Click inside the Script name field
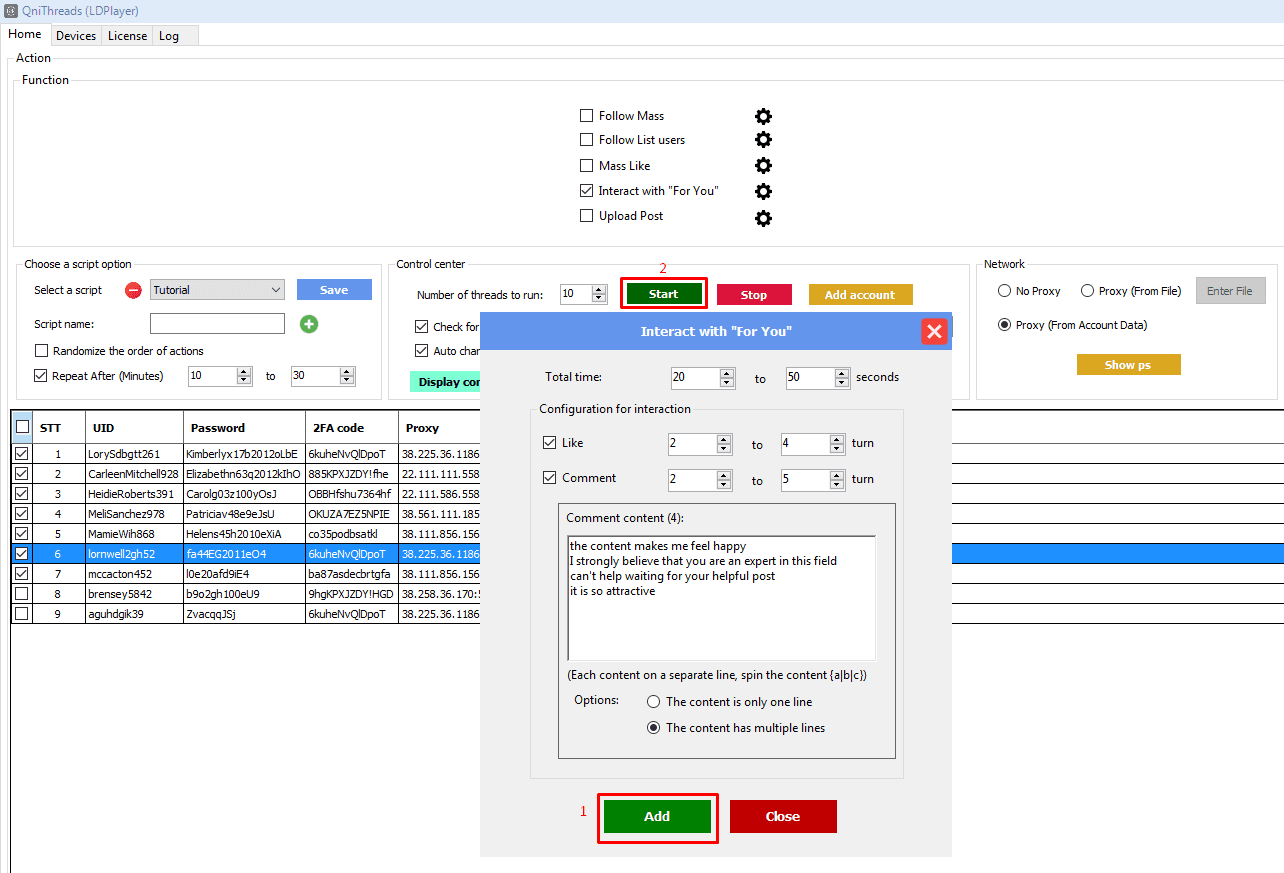Viewport: 1284px width, 873px height. coord(217,324)
